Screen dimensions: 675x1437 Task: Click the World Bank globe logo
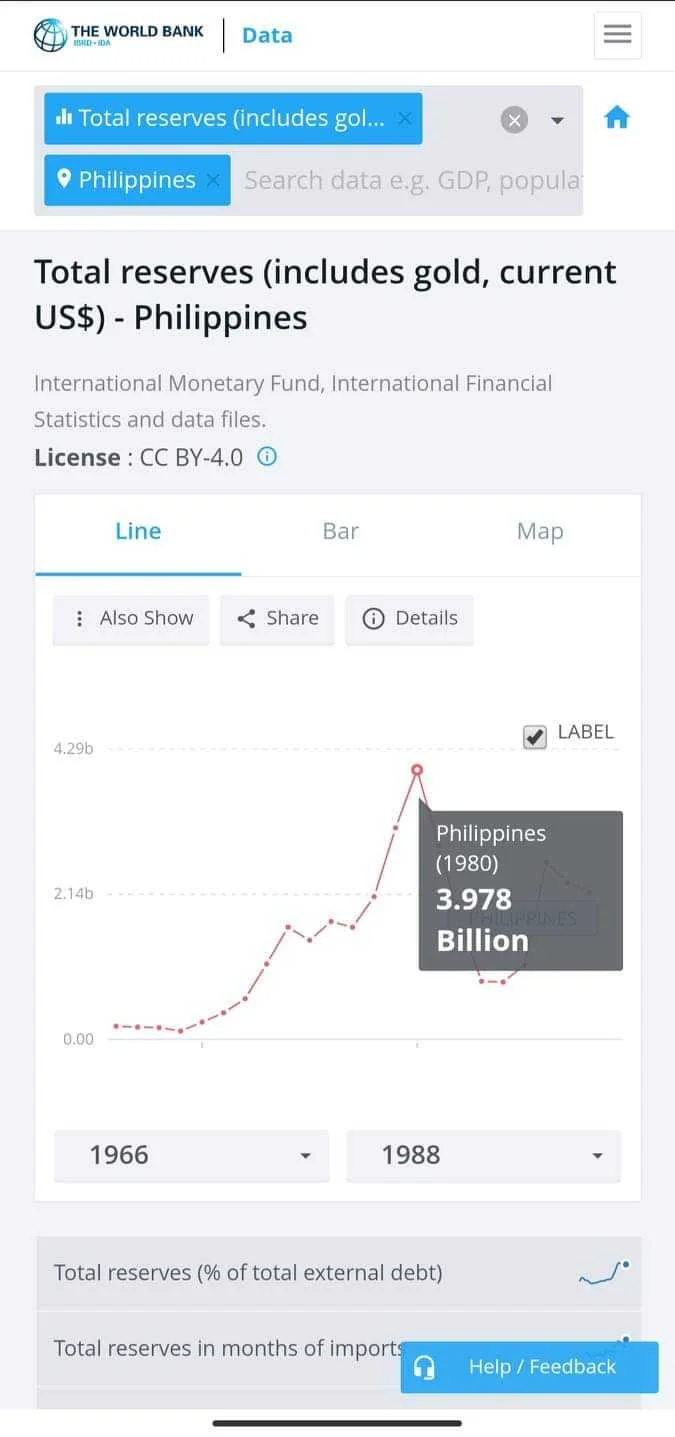[x=49, y=35]
